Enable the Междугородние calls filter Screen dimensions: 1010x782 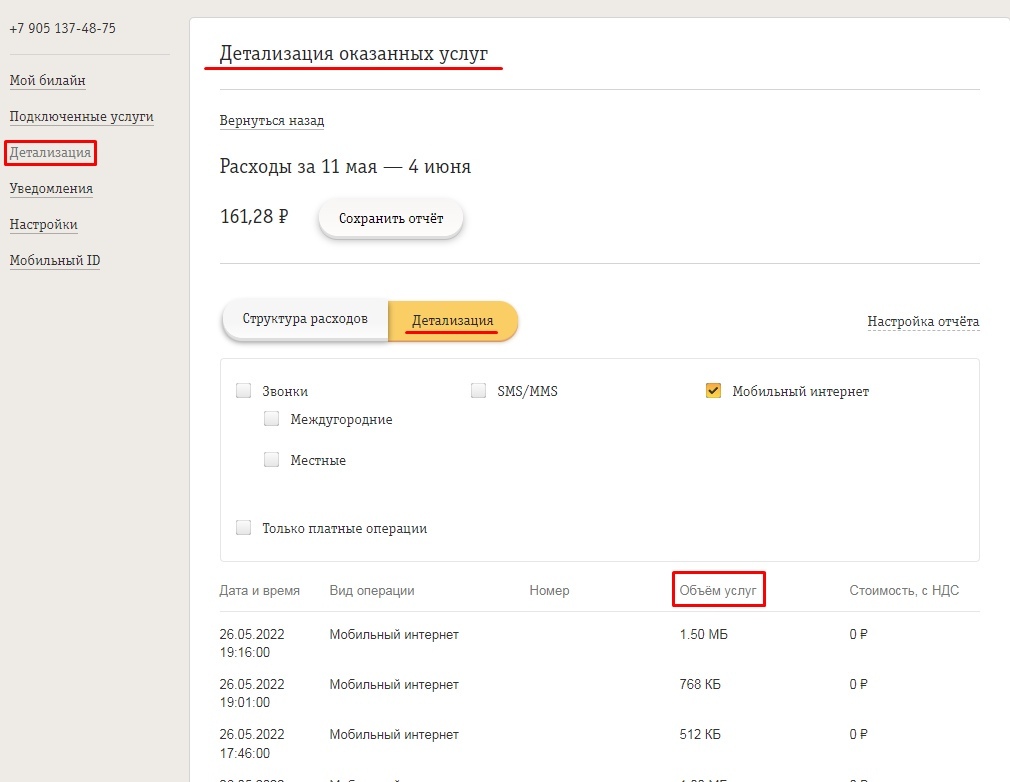pyautogui.click(x=272, y=419)
